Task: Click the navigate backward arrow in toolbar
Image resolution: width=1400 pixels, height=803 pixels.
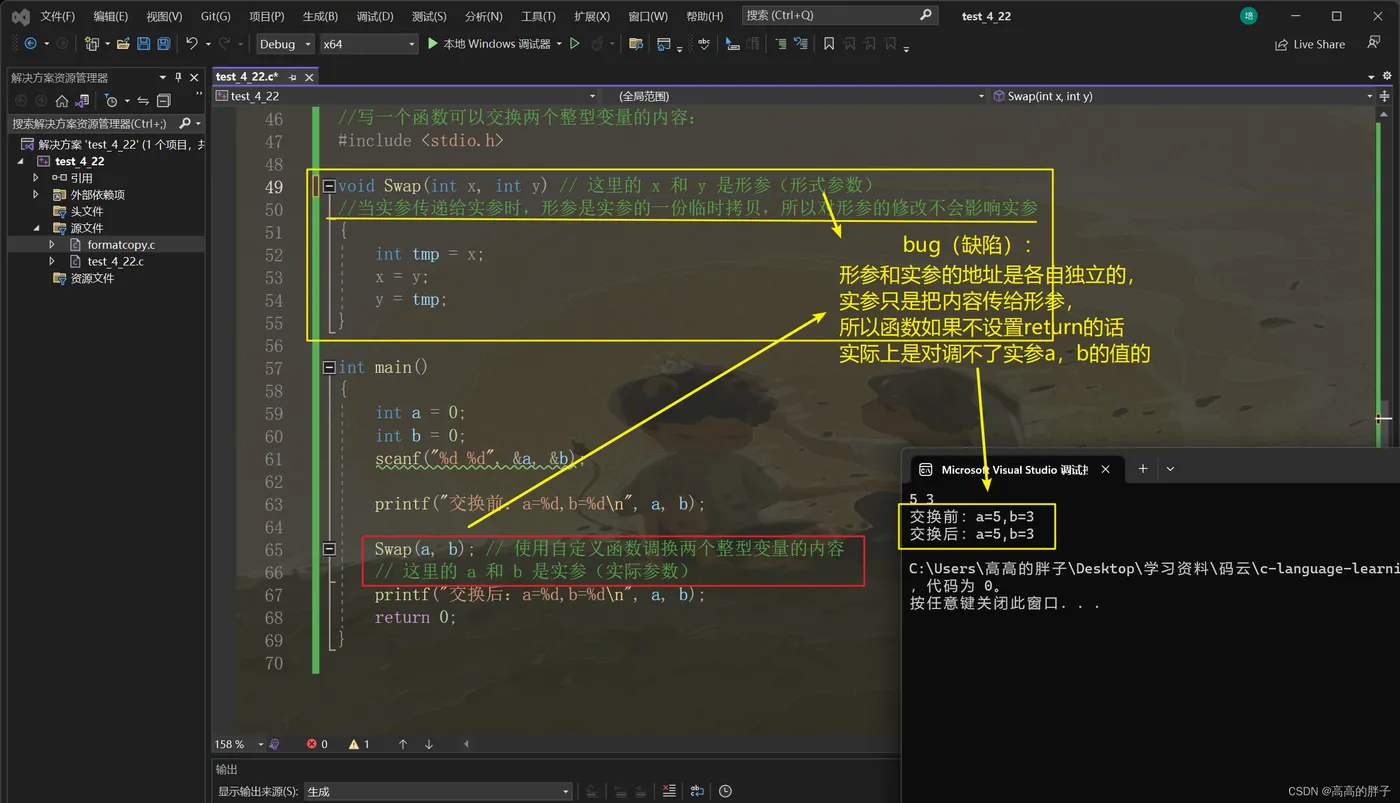Action: pos(30,44)
